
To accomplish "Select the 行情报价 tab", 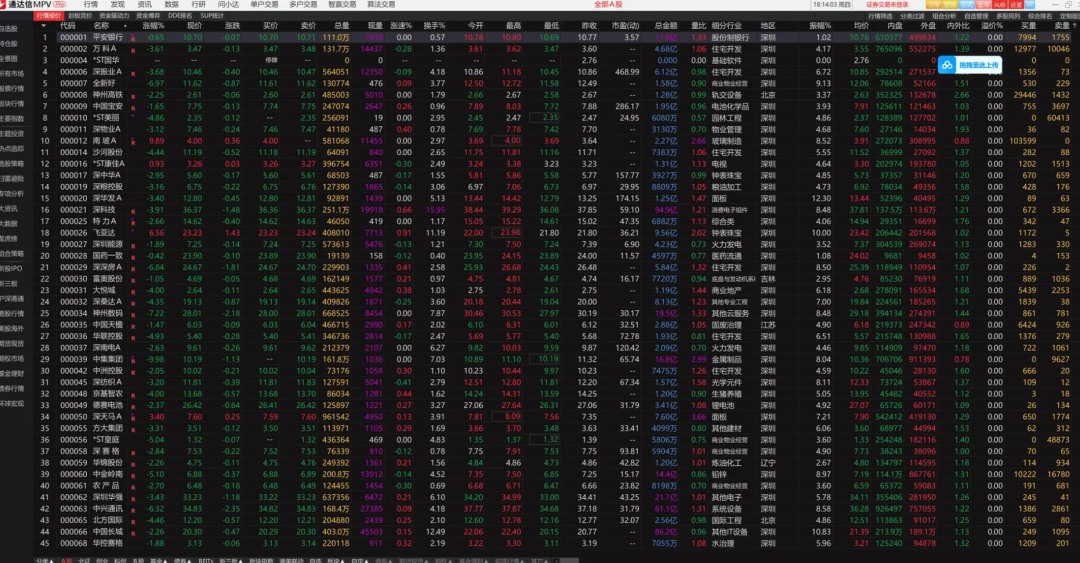I will [48, 15].
